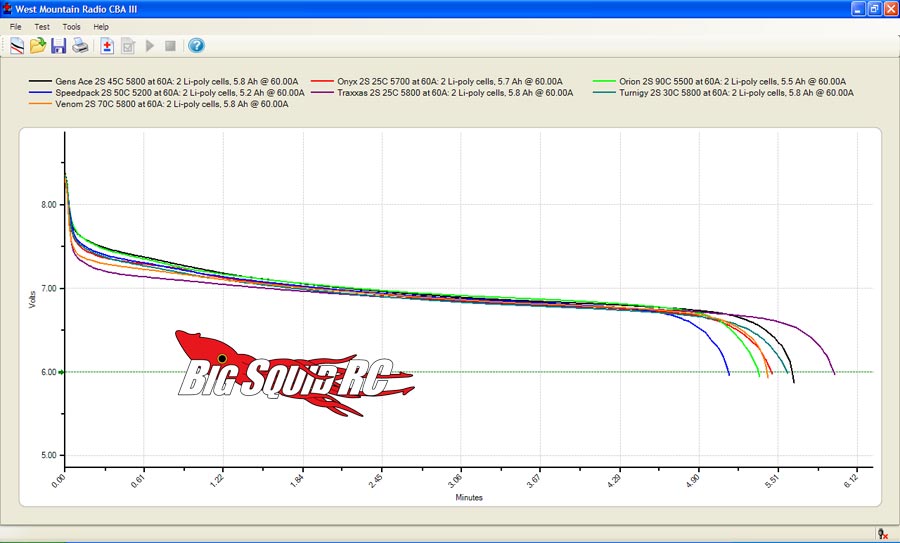Click the 2.45 minutes axis tick label

pos(375,481)
